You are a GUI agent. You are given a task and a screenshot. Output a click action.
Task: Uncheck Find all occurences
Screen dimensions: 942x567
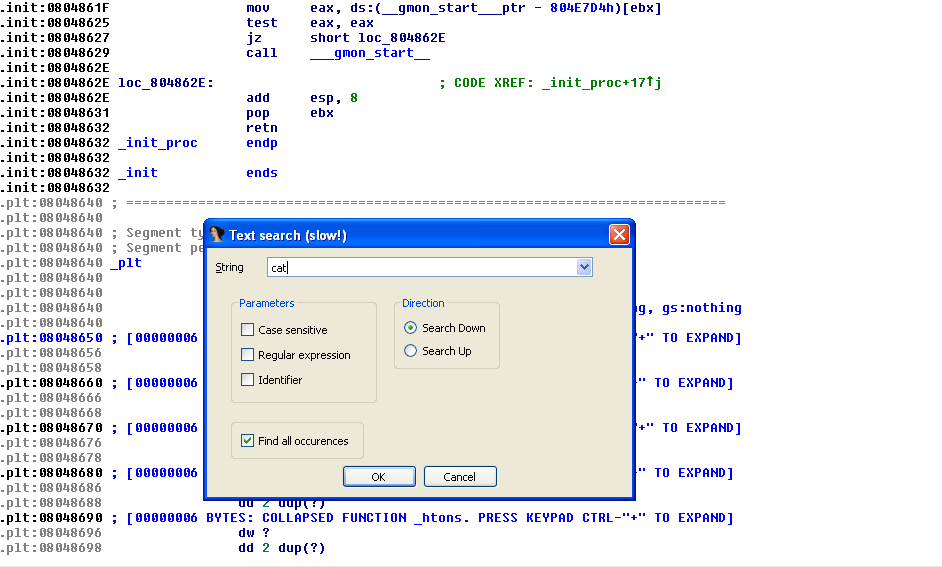click(248, 441)
